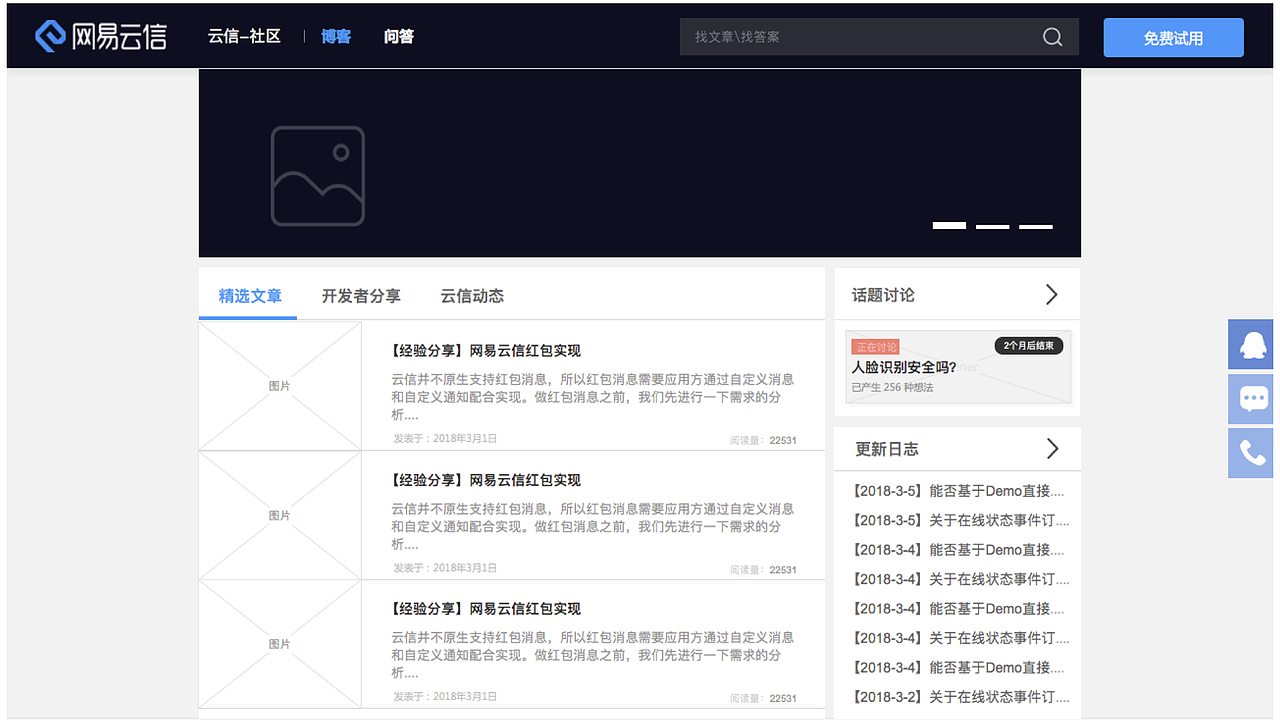
Task: Open the QQ penguin contact icon
Action: click(x=1251, y=345)
